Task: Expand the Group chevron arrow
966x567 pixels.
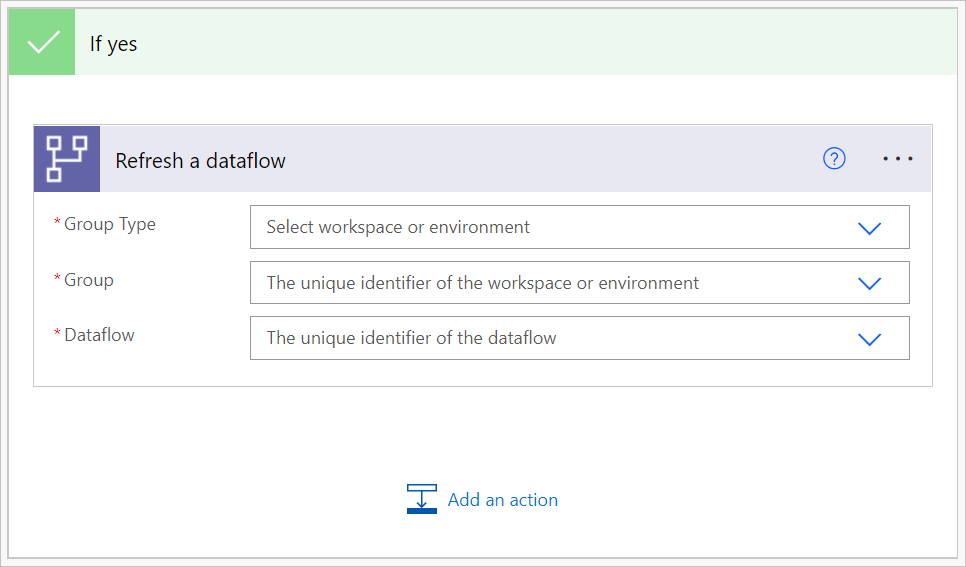Action: point(869,283)
